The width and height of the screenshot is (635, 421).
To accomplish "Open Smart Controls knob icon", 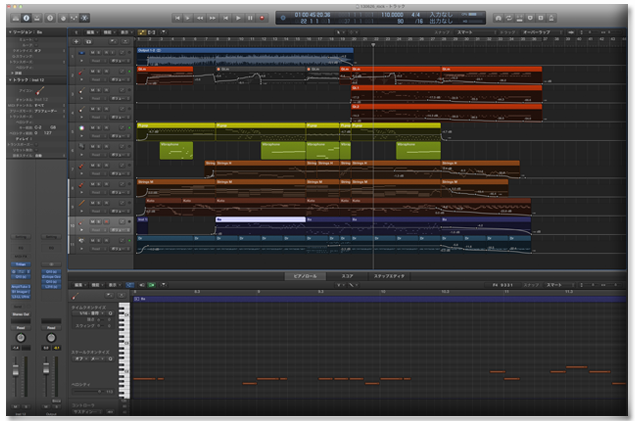I will tap(63, 18).
